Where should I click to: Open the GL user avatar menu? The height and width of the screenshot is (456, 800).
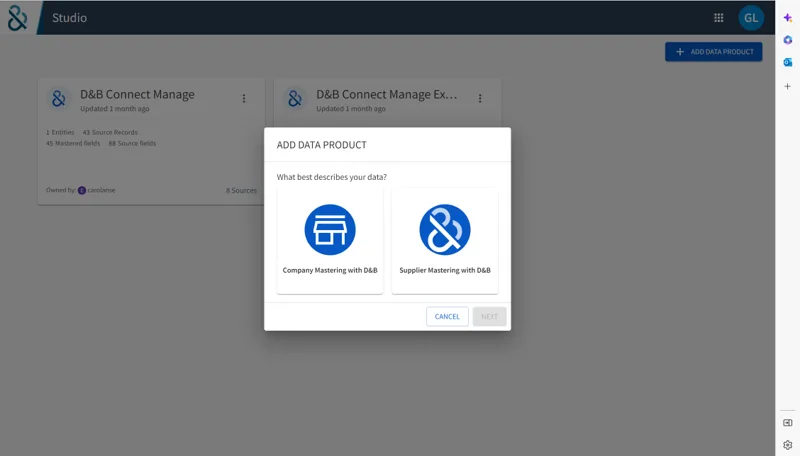pos(751,18)
